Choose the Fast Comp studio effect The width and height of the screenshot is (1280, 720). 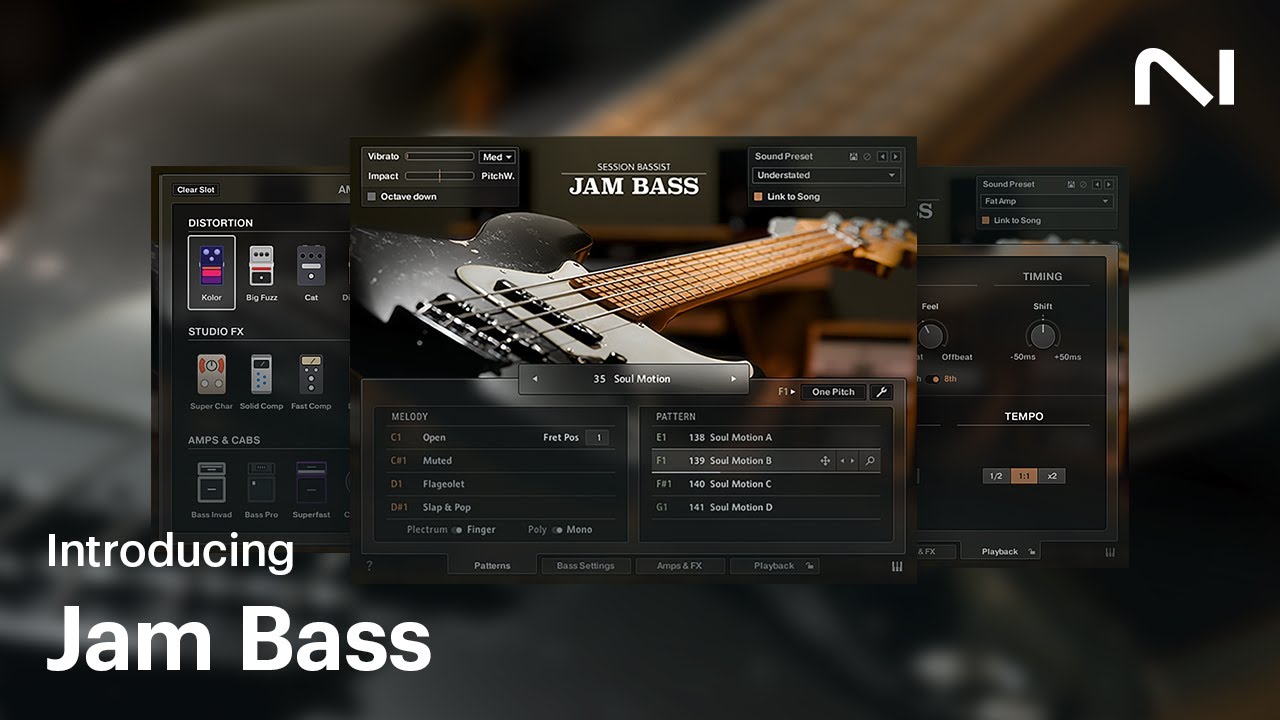tap(311, 381)
